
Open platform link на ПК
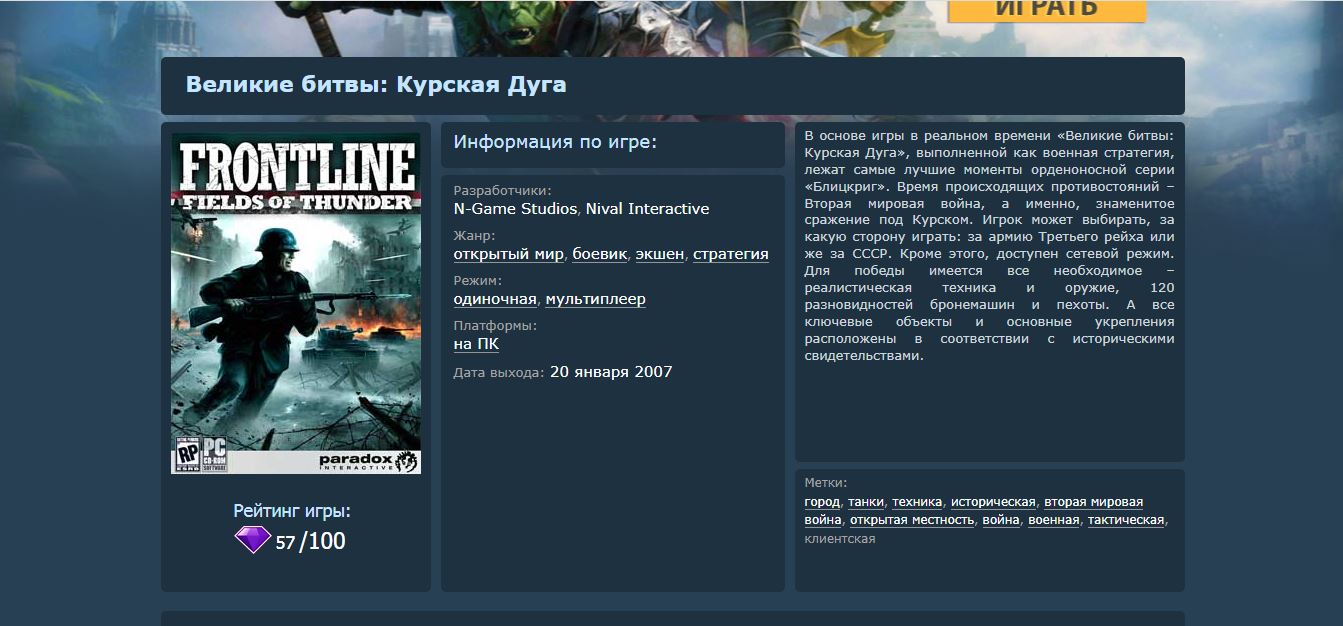click(476, 344)
